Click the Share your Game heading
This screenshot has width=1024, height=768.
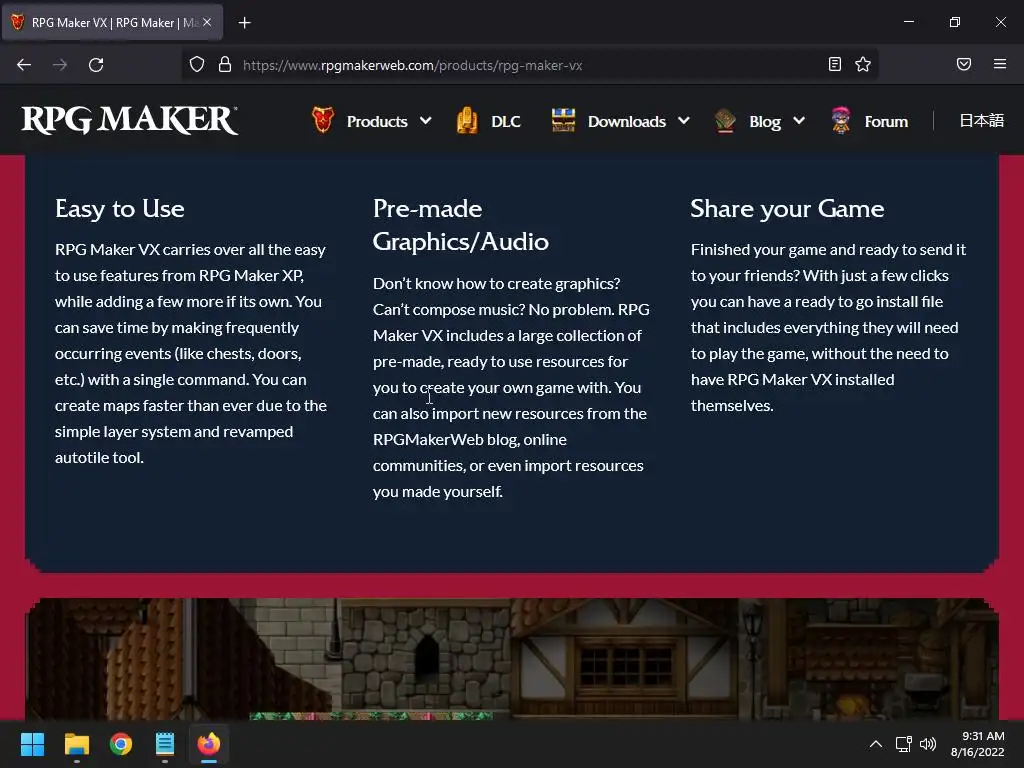(x=787, y=209)
